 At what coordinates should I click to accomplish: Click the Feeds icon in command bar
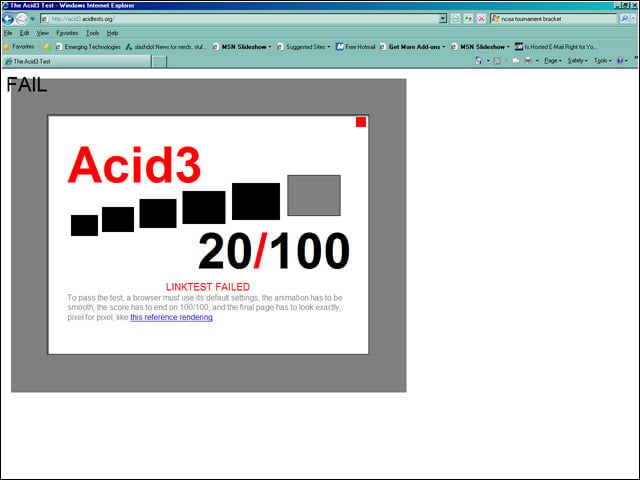[x=497, y=61]
